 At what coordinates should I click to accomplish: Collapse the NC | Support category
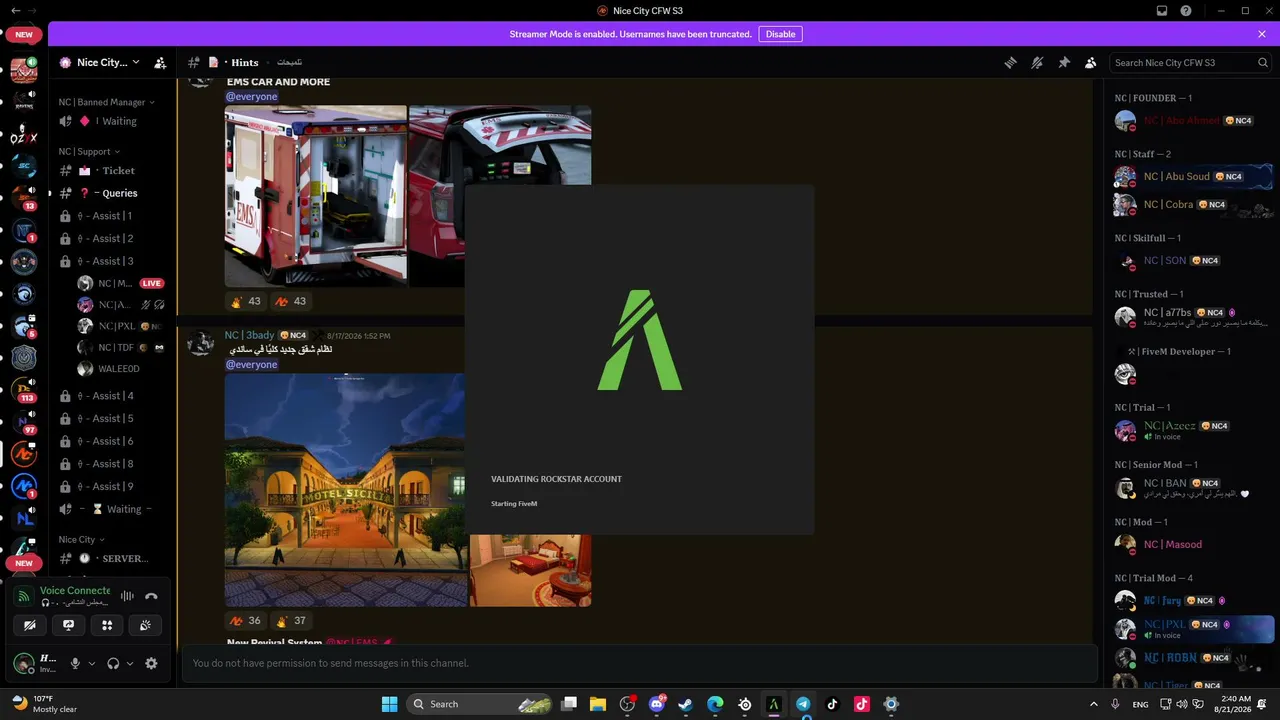89,152
